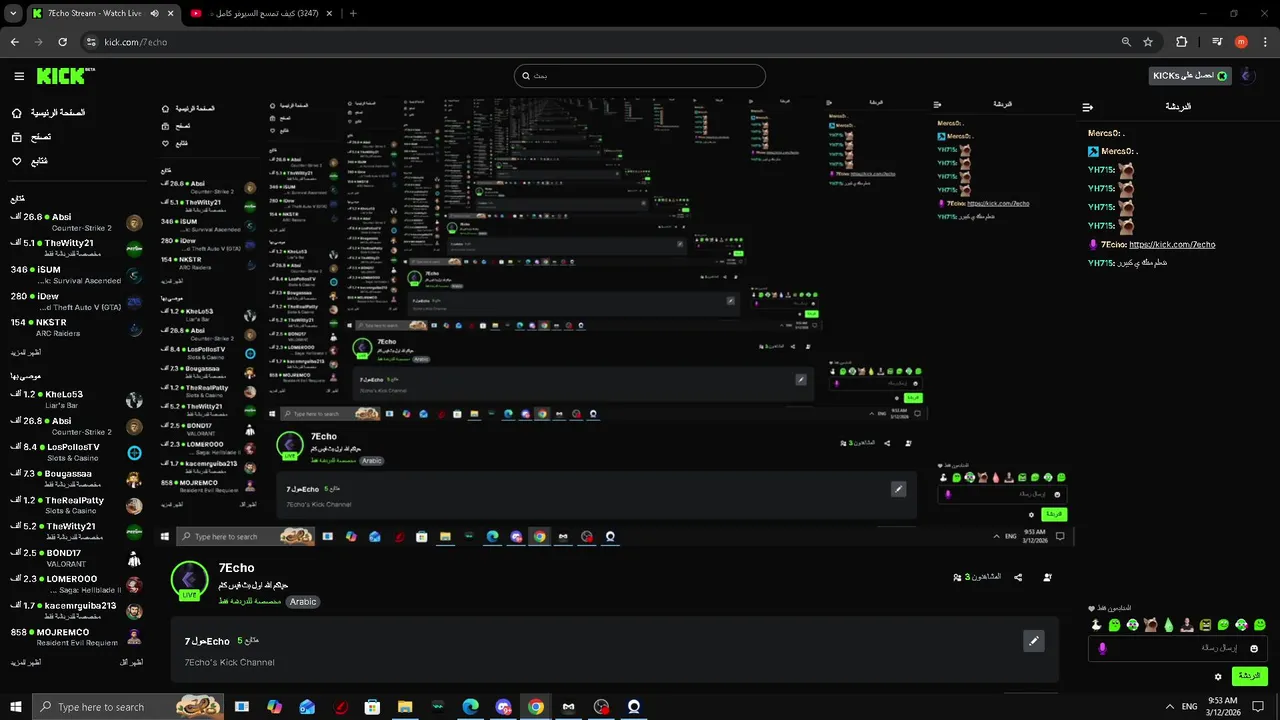
Task: Collapse the chat panel arrow icon
Action: (1088, 107)
